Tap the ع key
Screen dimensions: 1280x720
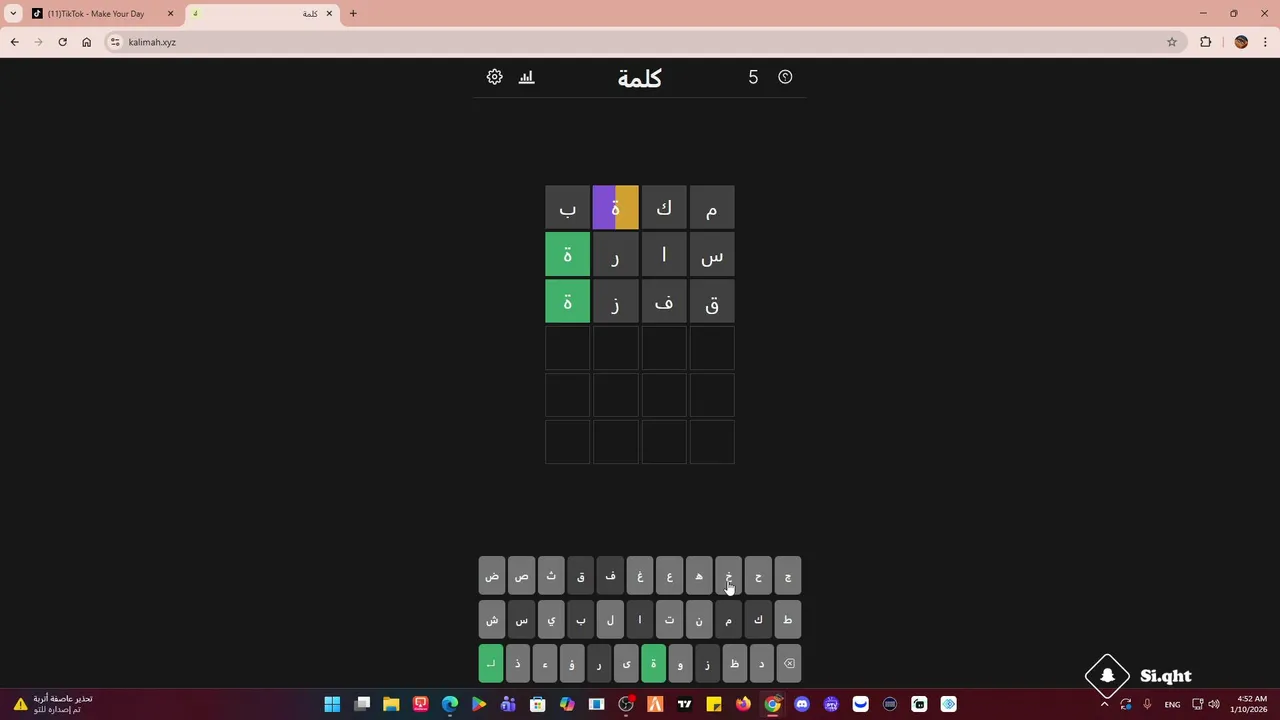(x=669, y=576)
